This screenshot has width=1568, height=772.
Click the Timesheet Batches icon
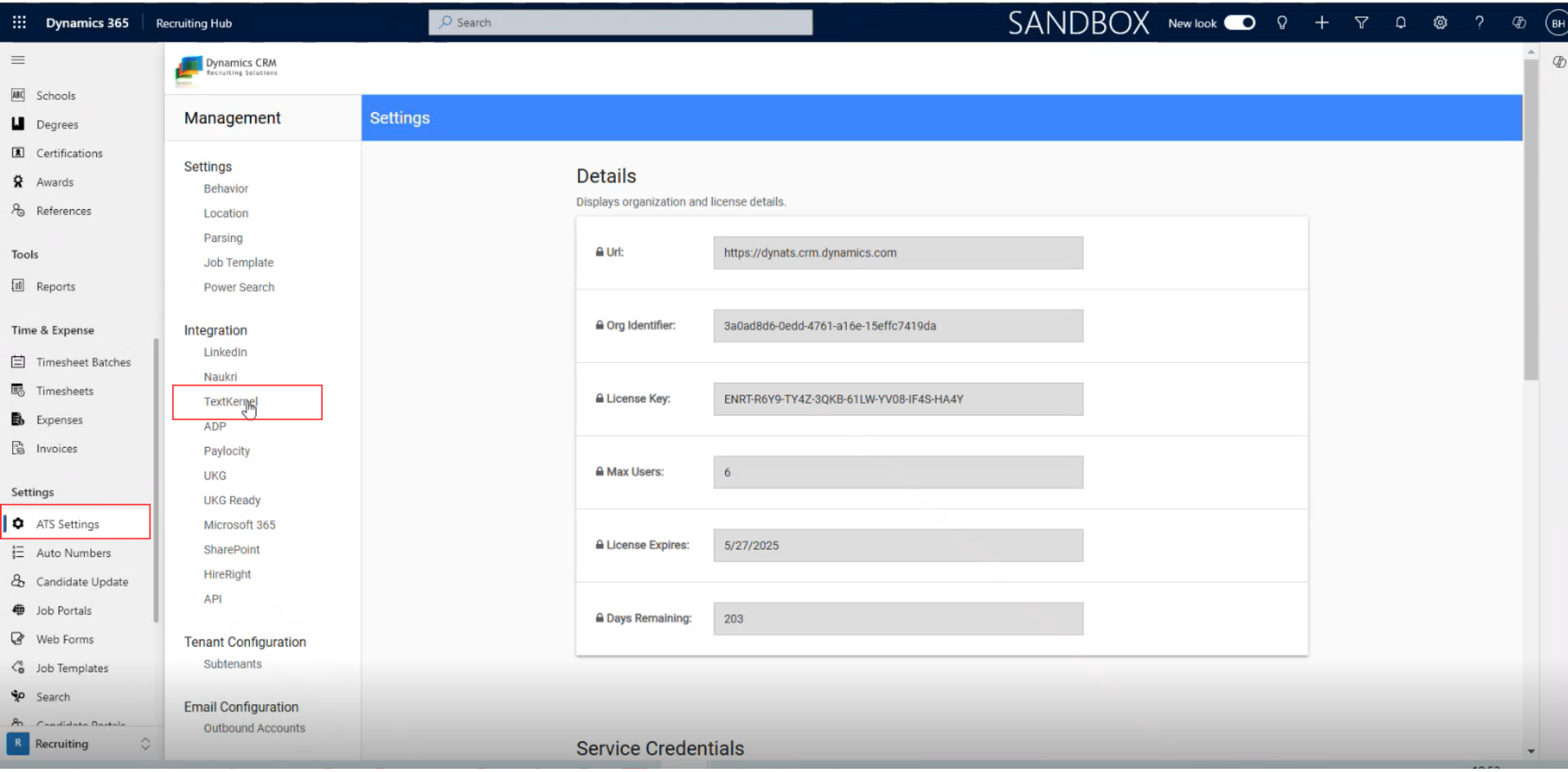18,362
